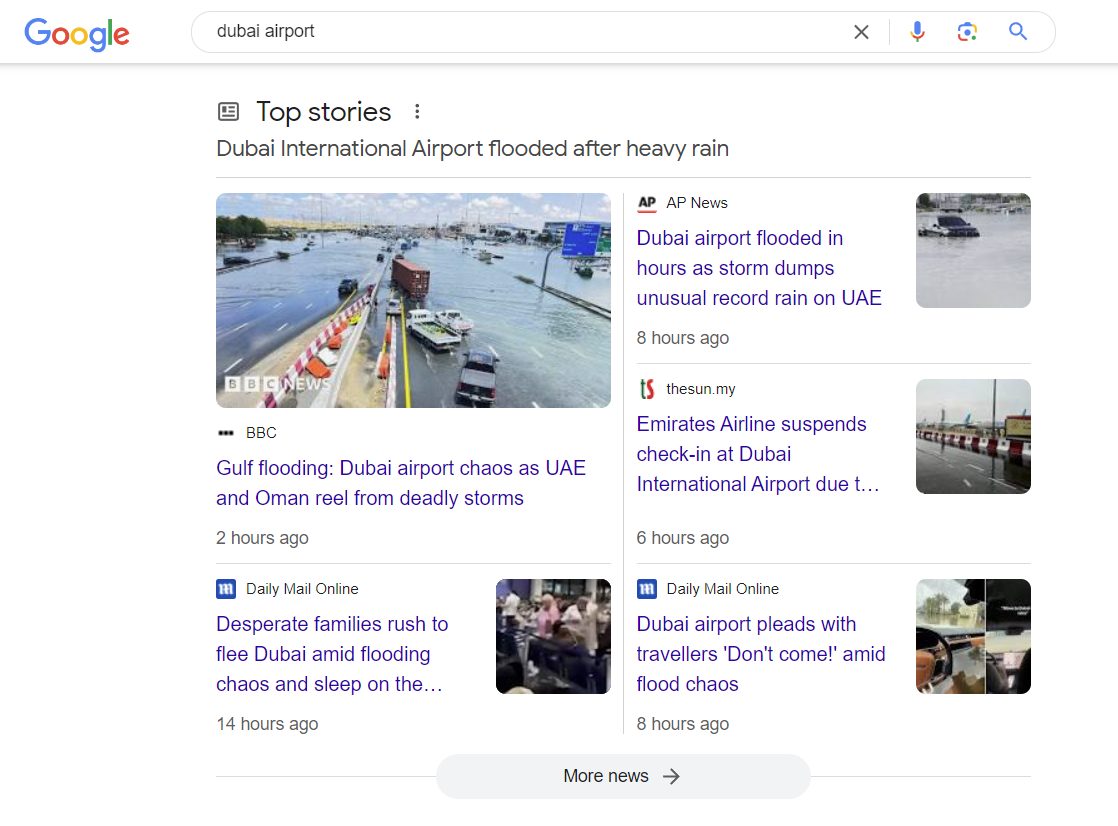Click the Top stories newspaper icon
1118x826 pixels.
tap(228, 111)
